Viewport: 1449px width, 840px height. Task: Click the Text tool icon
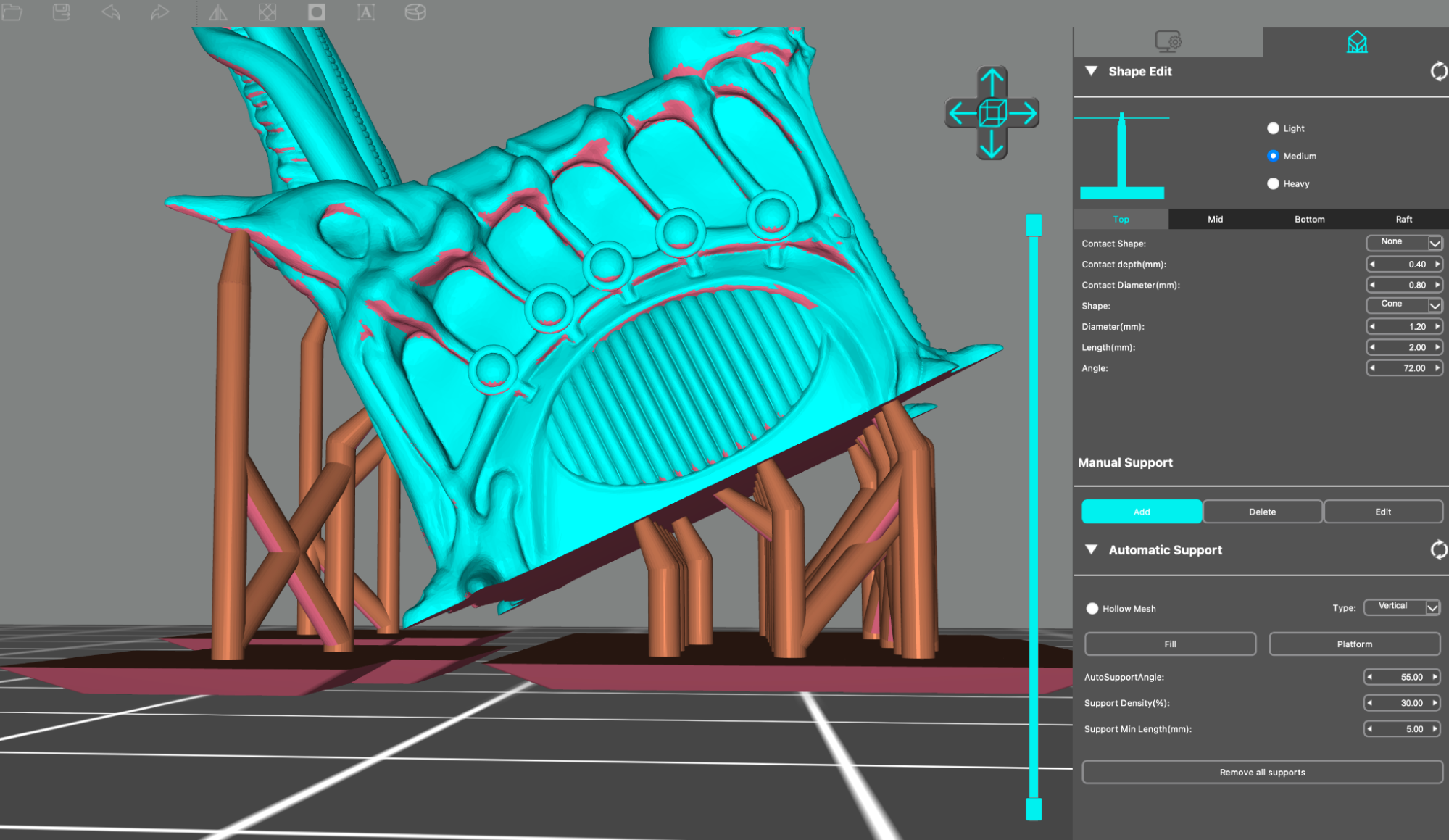coord(366,12)
